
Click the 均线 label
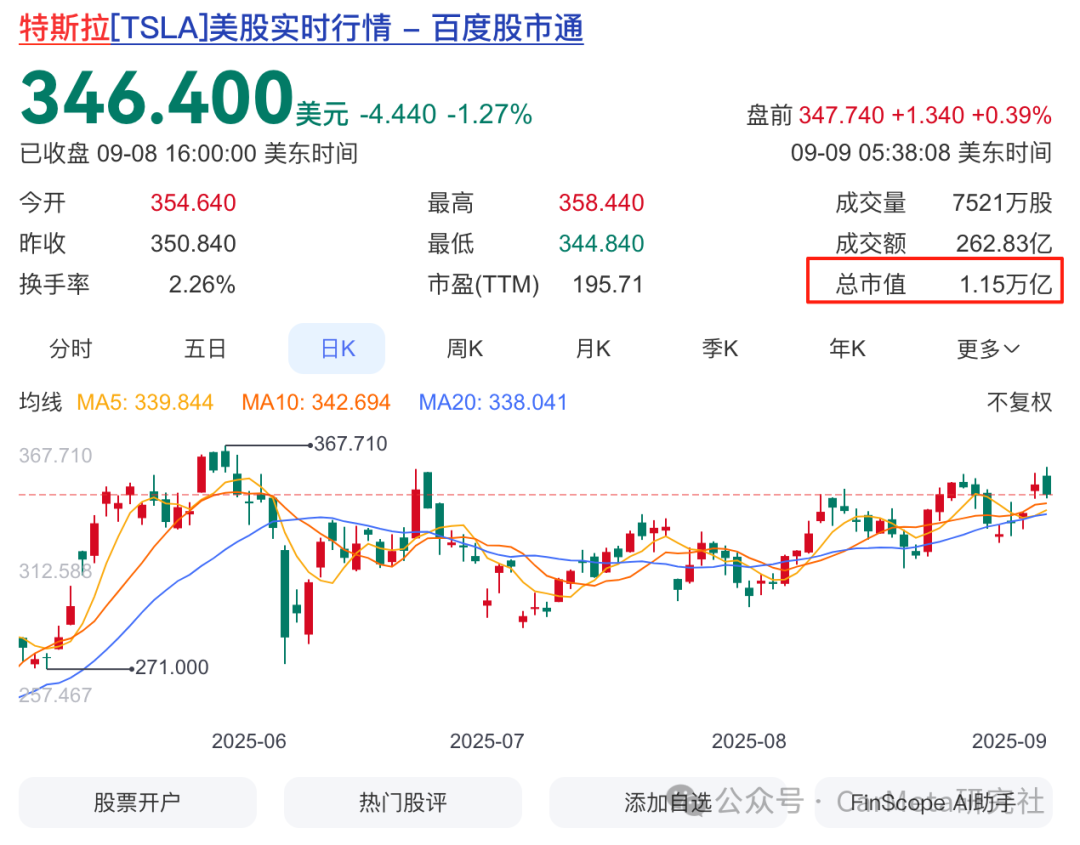coord(41,402)
